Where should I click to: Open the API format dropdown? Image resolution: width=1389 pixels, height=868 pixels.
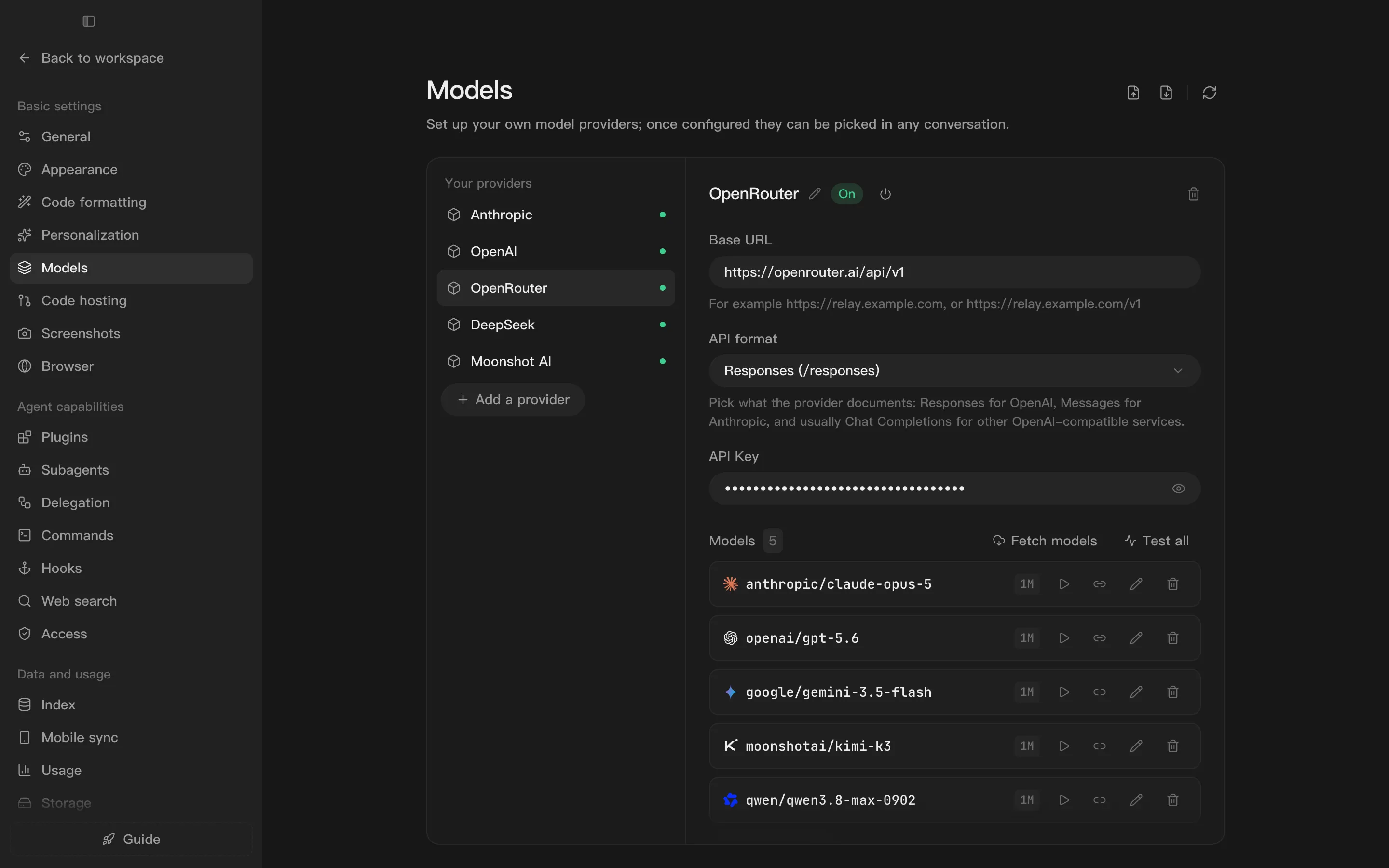click(954, 371)
